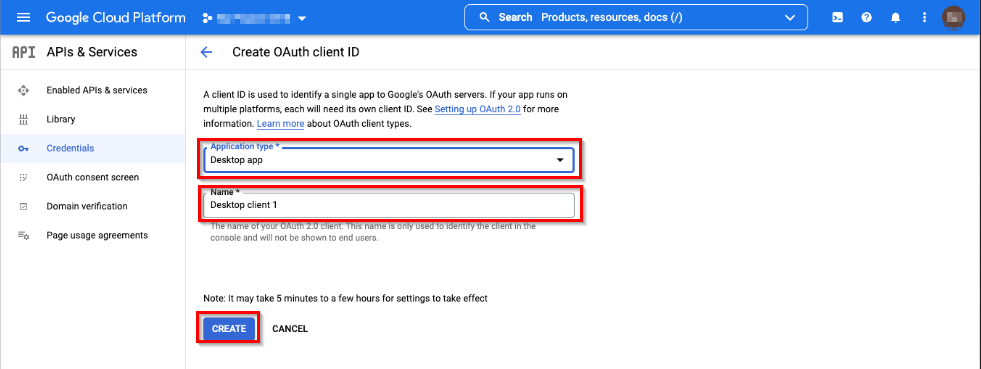Screen dimensions: 981x369
Task: Go to Enabled APIs & services
Action: pos(97,90)
